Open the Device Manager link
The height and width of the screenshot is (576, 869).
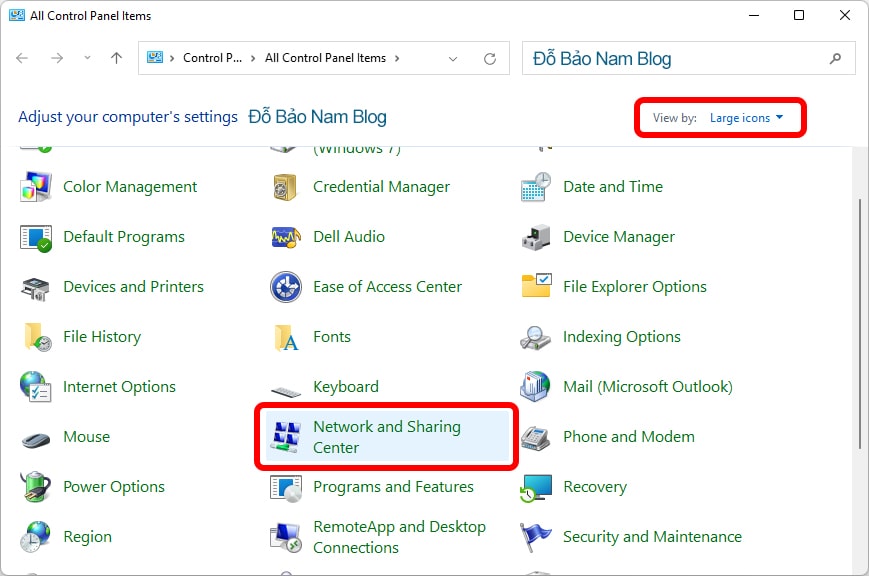click(x=619, y=237)
